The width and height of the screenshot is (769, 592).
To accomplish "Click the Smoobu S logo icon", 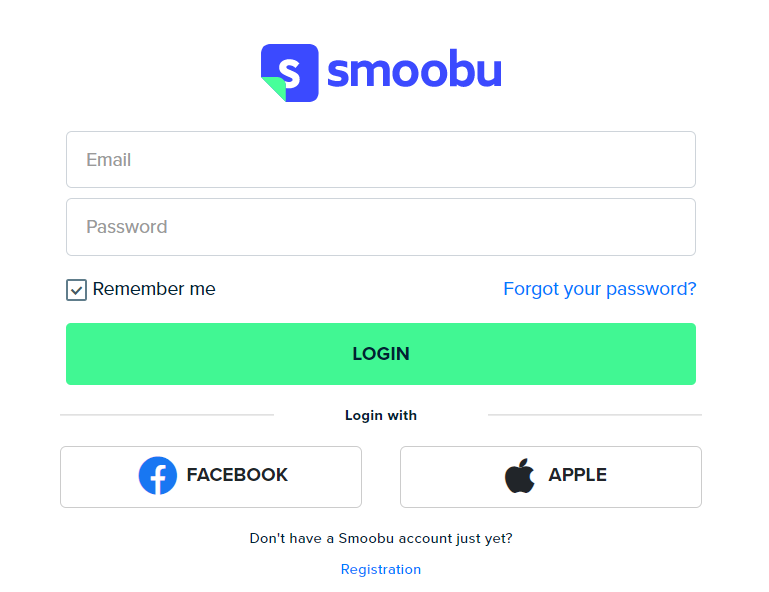I will (x=290, y=73).
